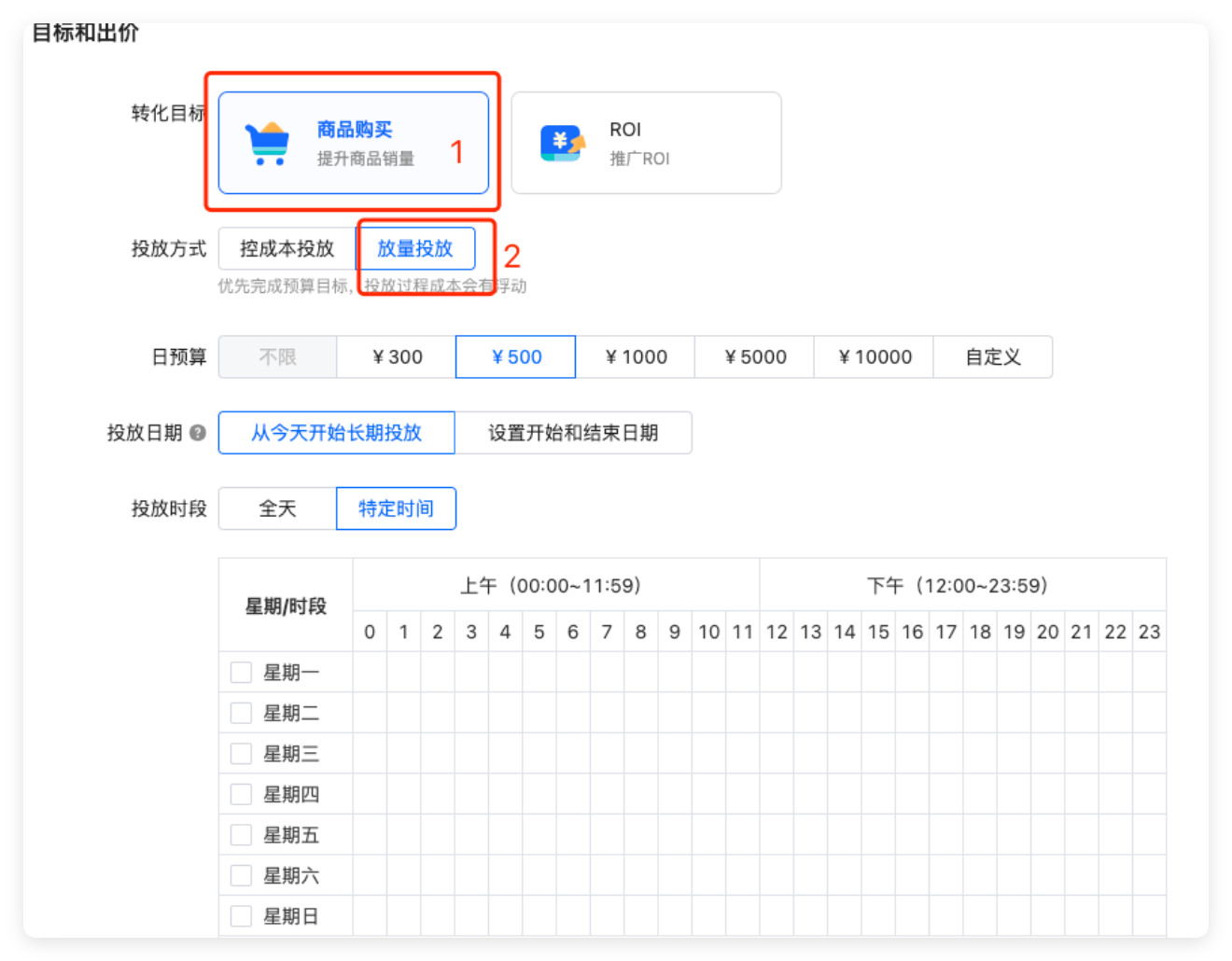Choose the ¥300 daily budget option

pyautogui.click(x=397, y=356)
